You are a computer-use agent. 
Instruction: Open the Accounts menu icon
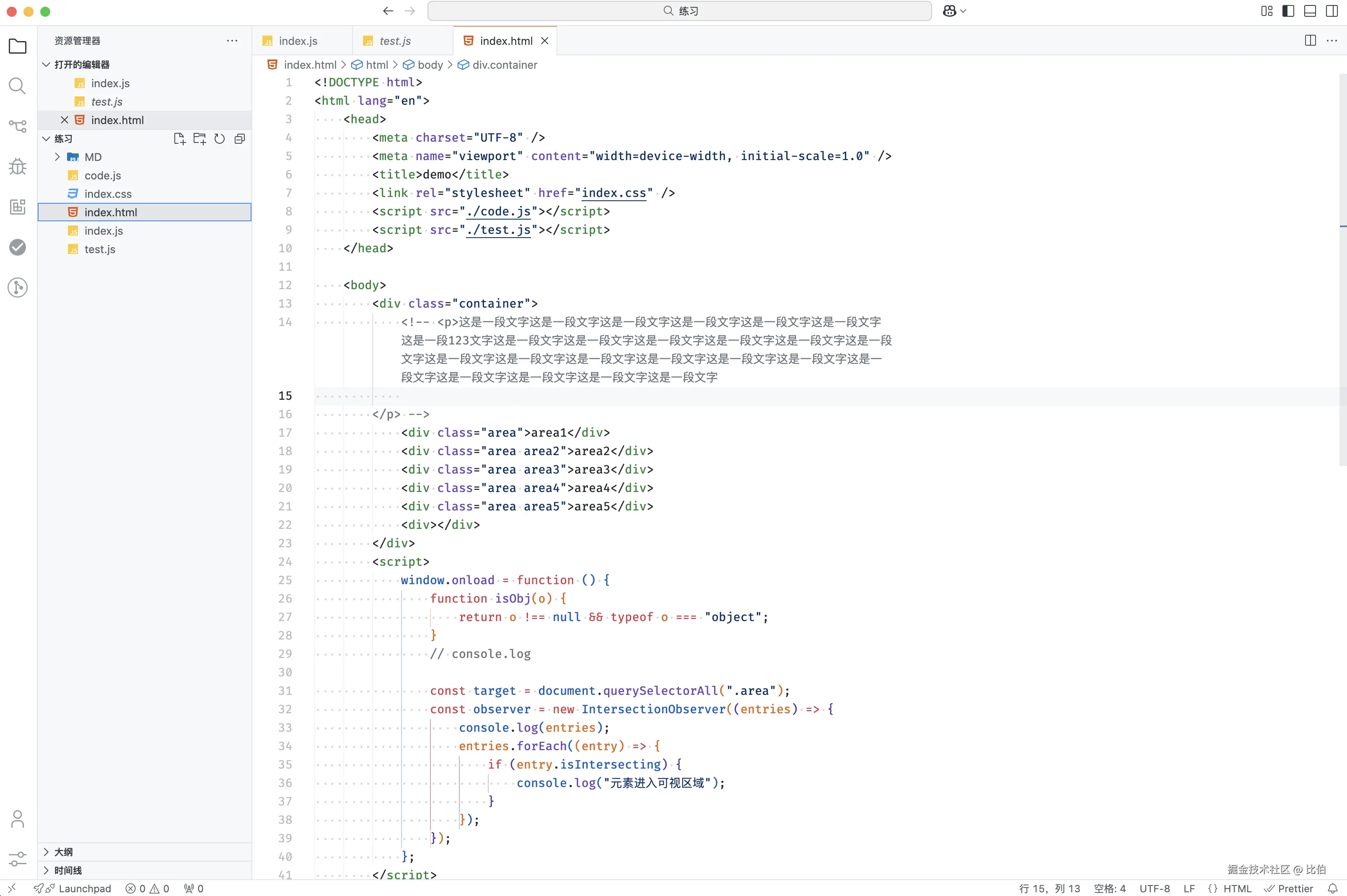point(18,819)
